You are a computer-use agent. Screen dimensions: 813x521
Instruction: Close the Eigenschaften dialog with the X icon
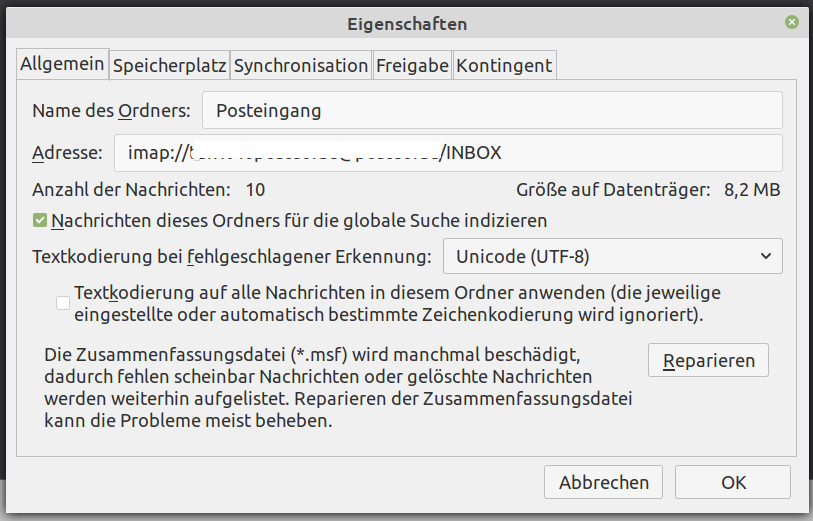coord(792,22)
